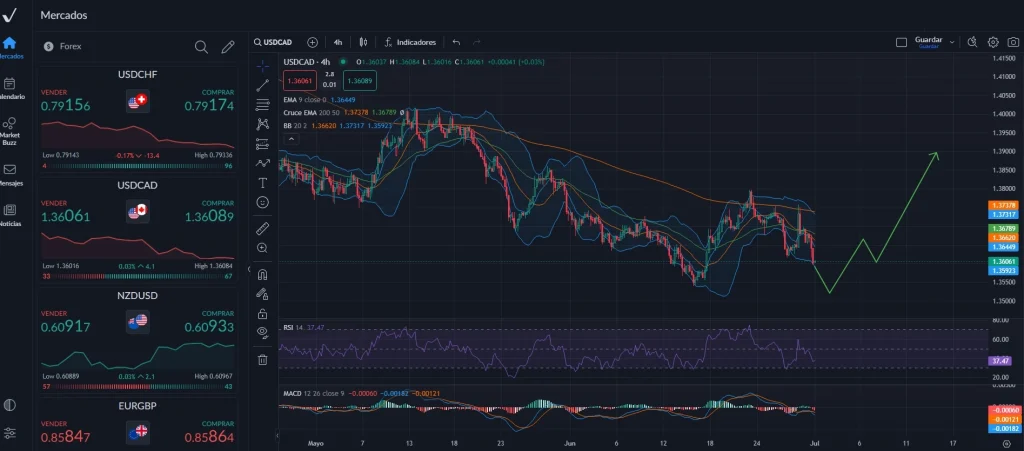Change the 4h chart timeframe
Viewport: 1024px width, 451px height.
(x=338, y=42)
